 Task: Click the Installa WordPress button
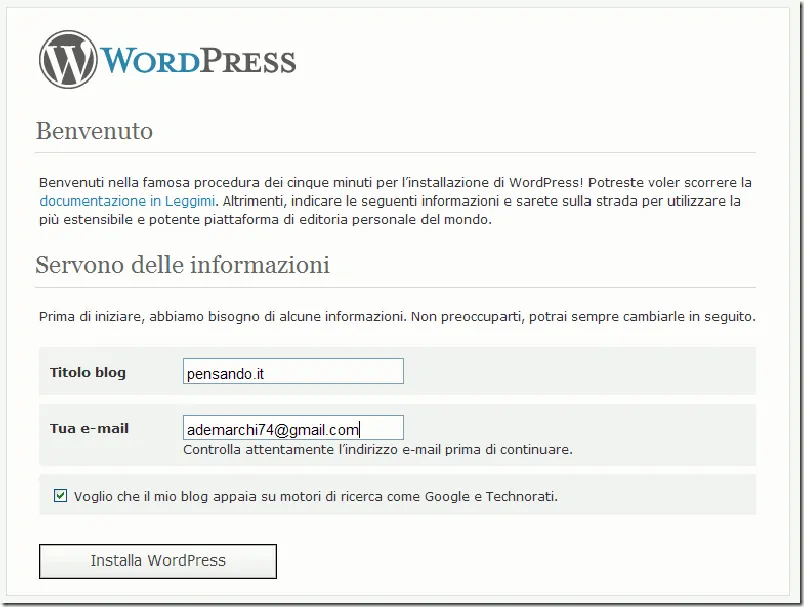coord(158,561)
